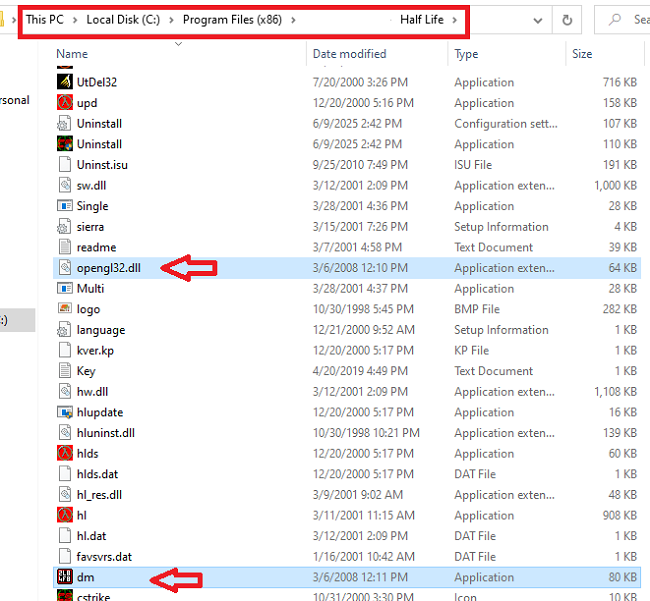
Task: Click the Key text document icon
Action: (x=65, y=371)
